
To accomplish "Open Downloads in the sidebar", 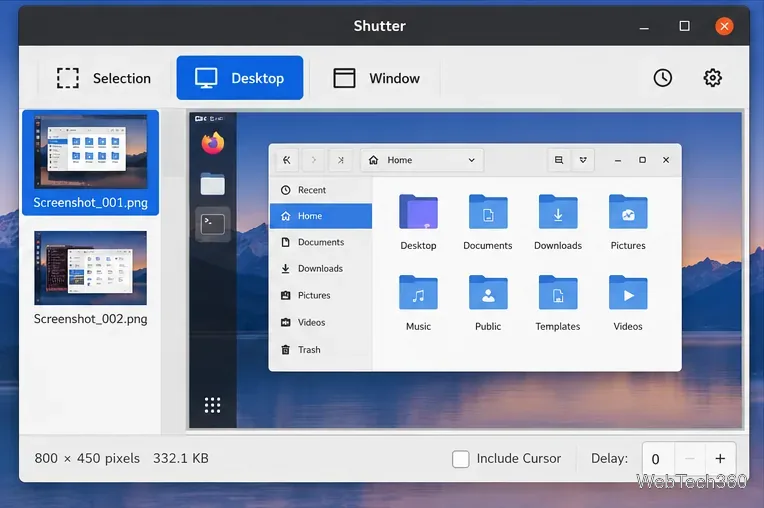I will [321, 268].
